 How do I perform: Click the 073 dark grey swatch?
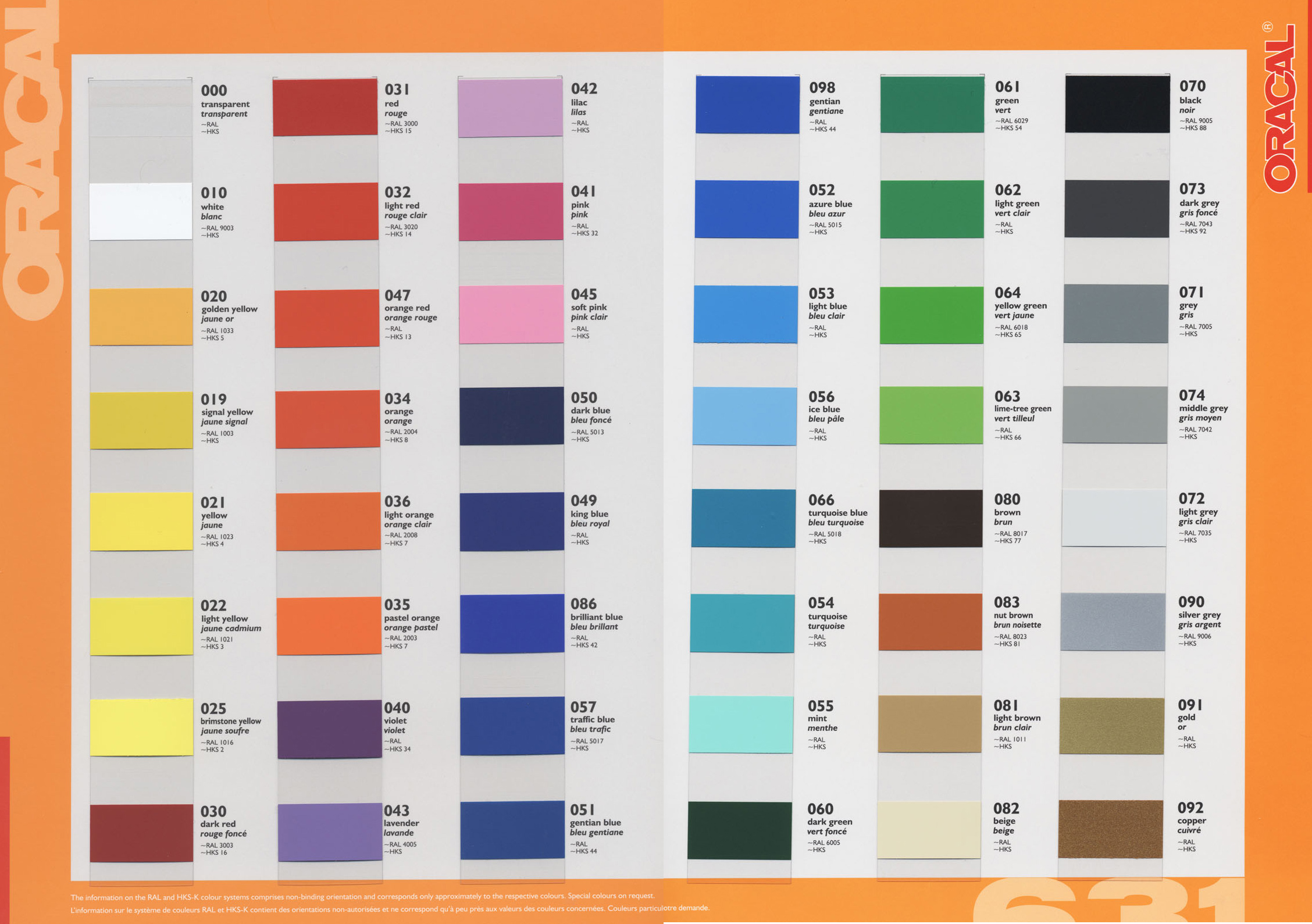pyautogui.click(x=1117, y=208)
